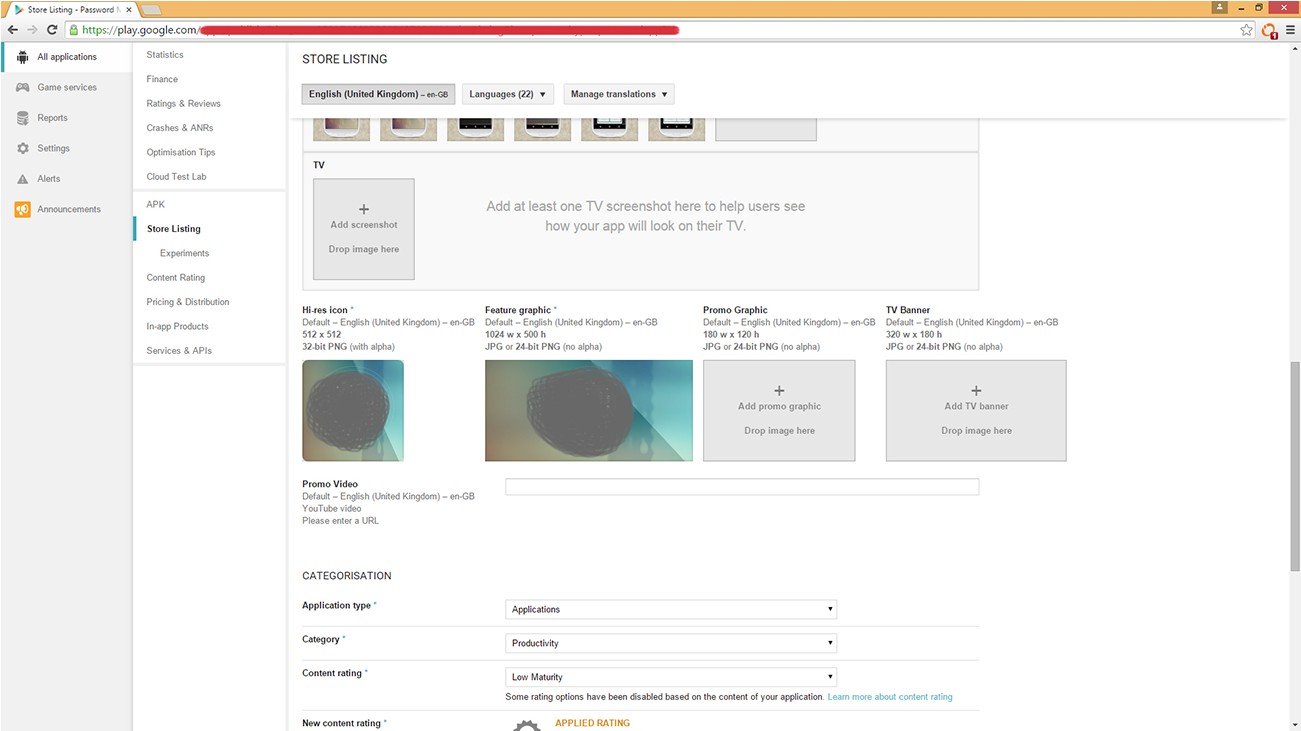Click the page vertical scrollbar
The height and width of the screenshot is (731, 1301).
(x=1295, y=466)
